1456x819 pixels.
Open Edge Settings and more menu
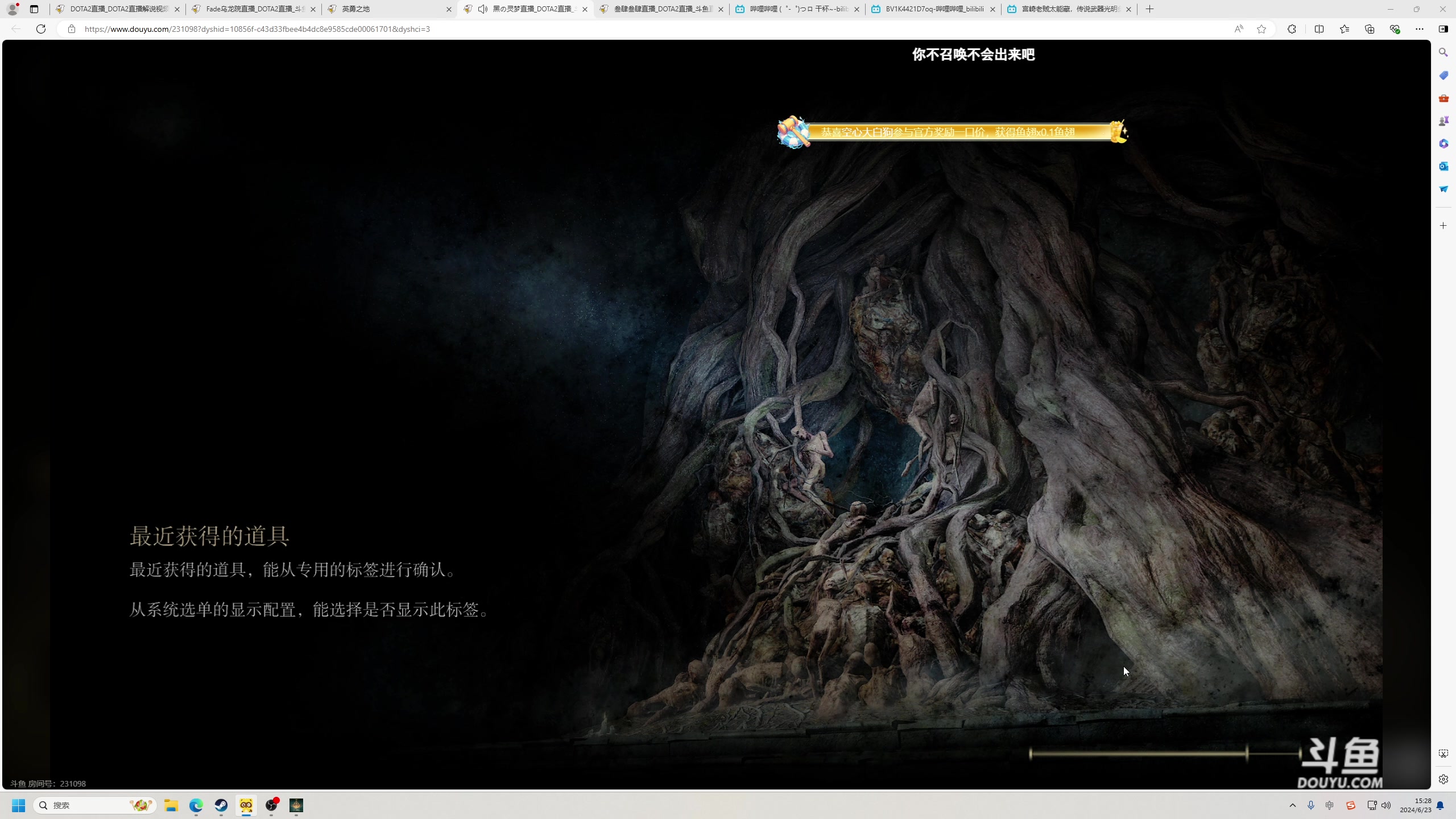pos(1420,29)
